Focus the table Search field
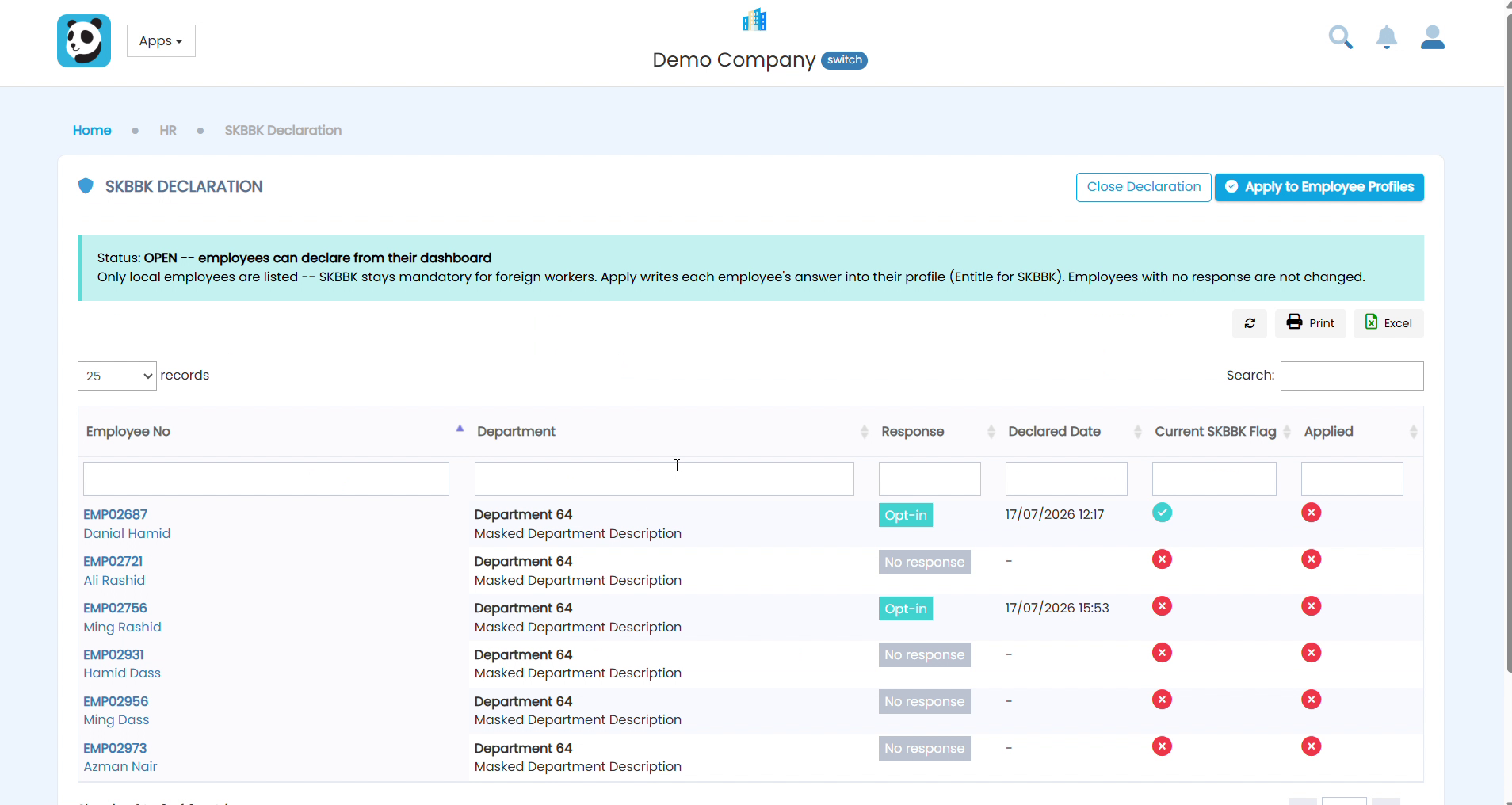1512x805 pixels. (x=1352, y=376)
